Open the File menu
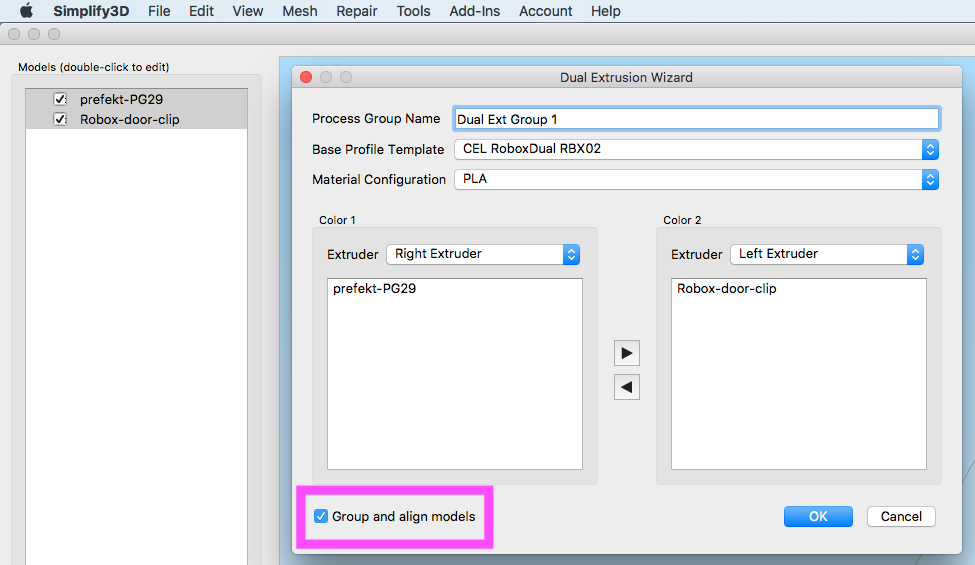 coord(159,11)
